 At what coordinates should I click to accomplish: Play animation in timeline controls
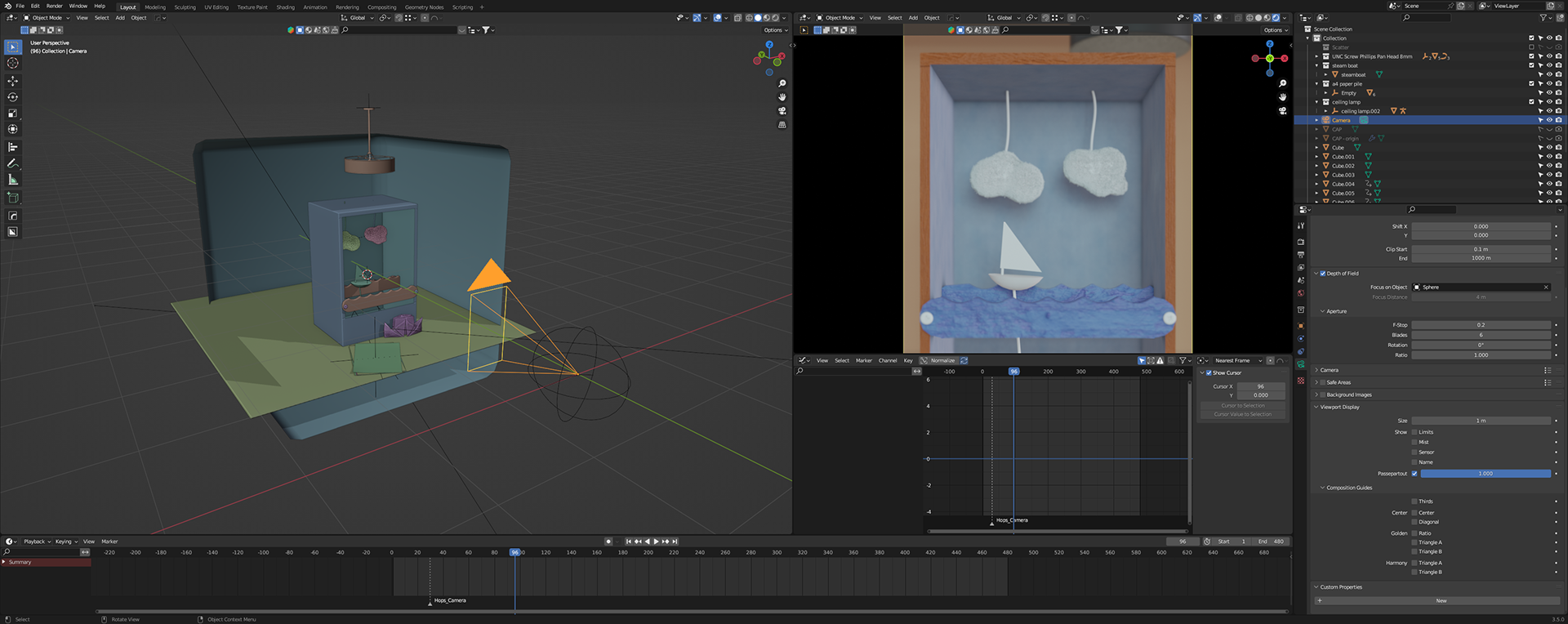tap(656, 542)
